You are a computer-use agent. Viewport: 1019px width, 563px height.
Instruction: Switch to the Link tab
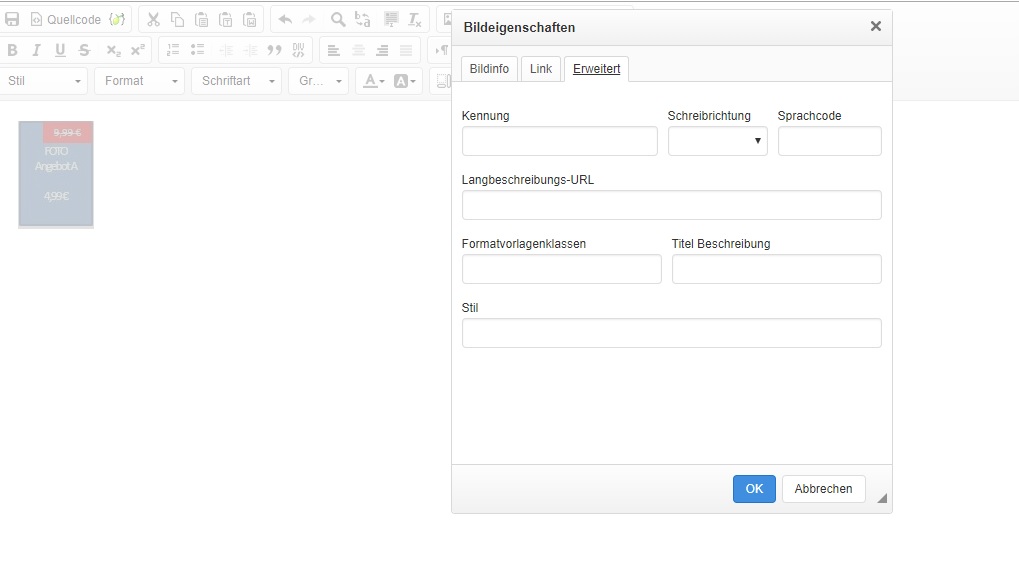click(540, 69)
